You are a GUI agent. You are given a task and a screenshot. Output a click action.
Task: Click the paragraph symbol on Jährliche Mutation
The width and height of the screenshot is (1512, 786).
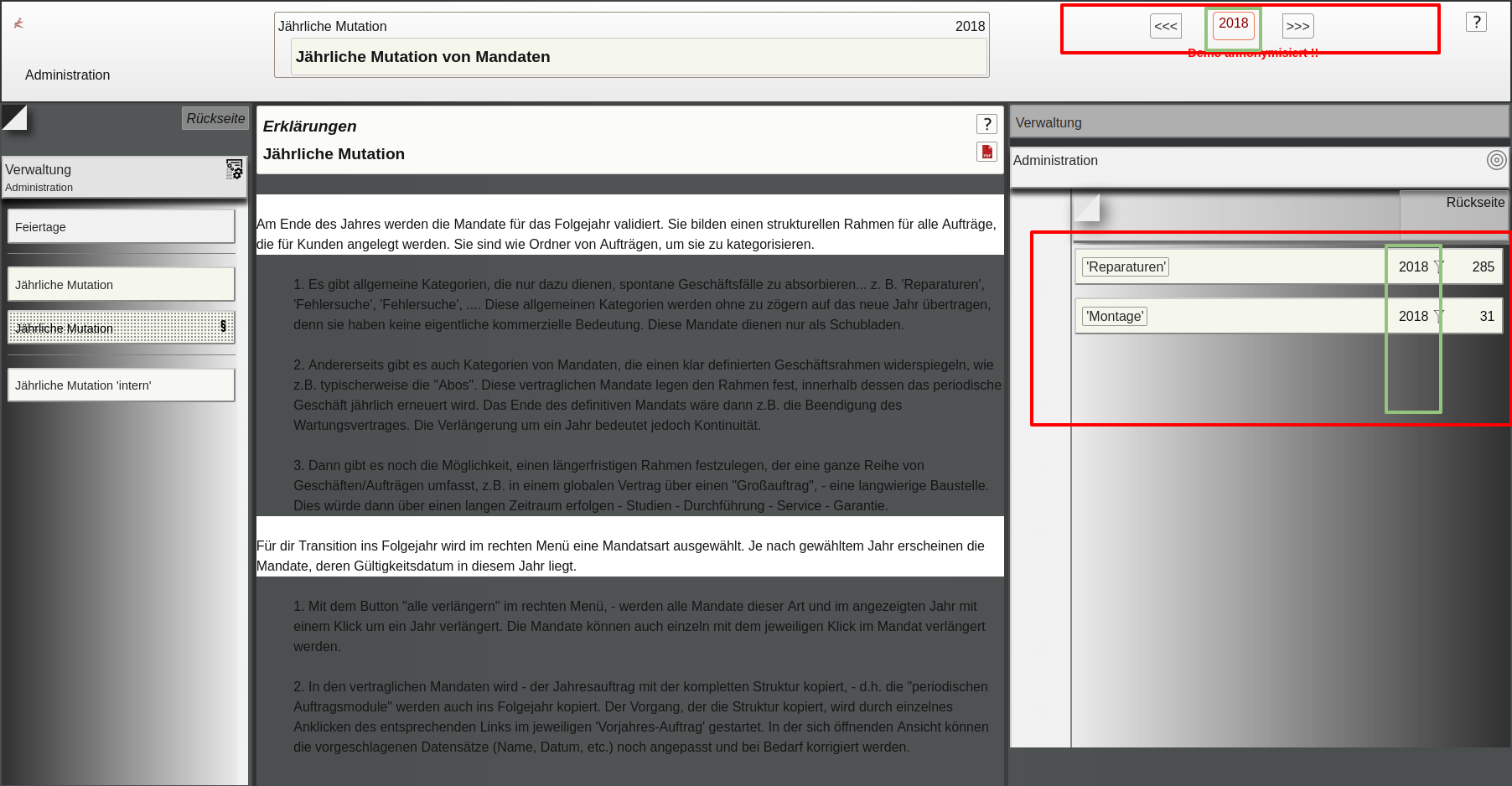(223, 327)
